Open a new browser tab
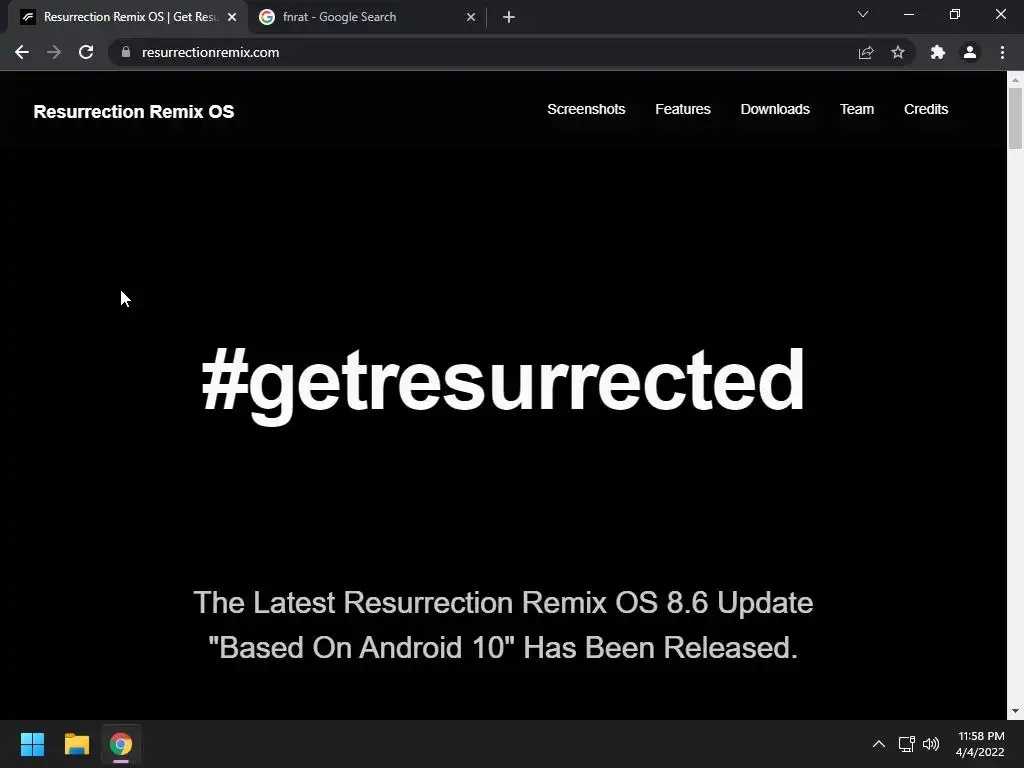This screenshot has width=1024, height=768. point(509,17)
